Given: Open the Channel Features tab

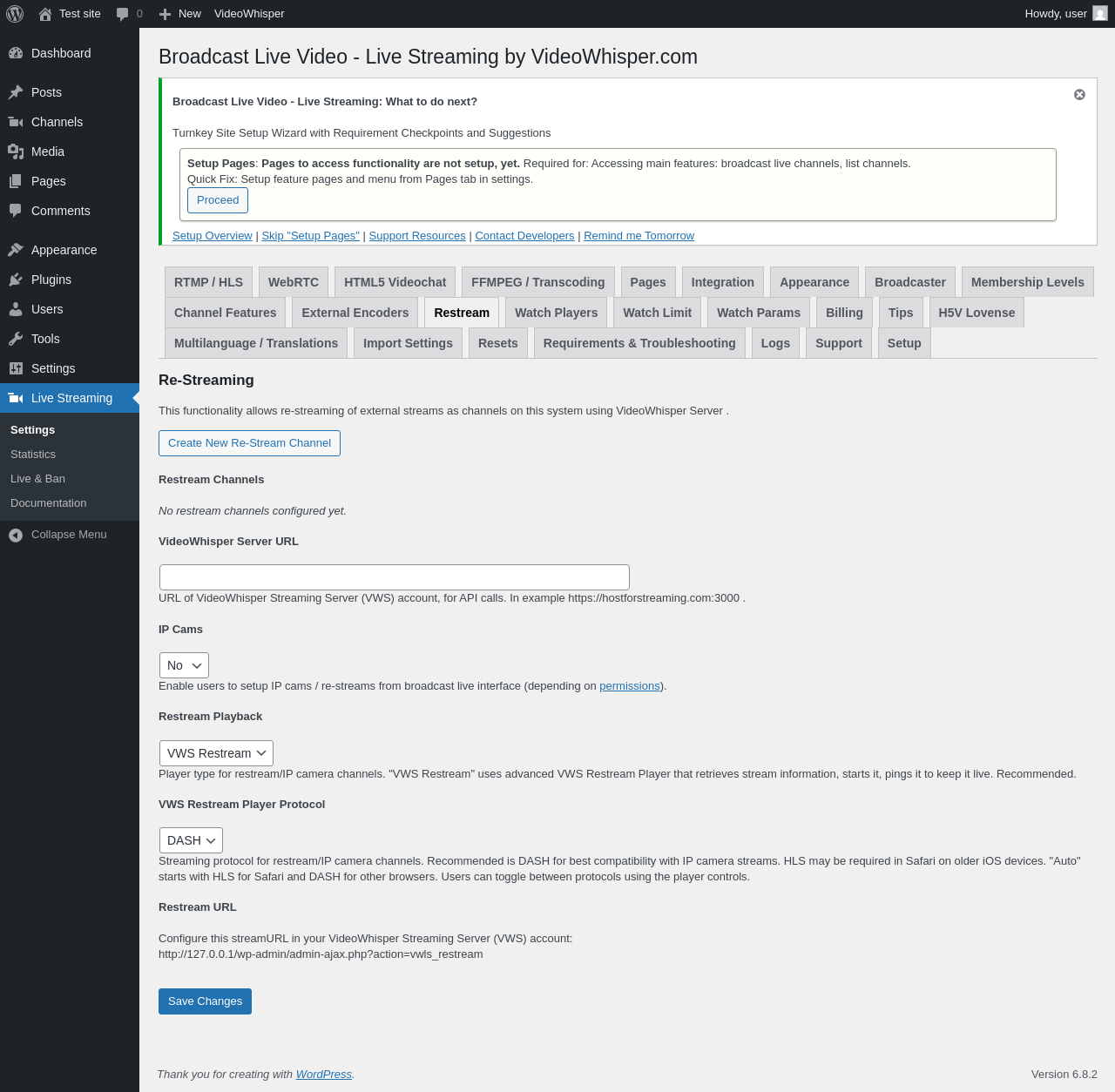Looking at the screenshot, I should pos(225,313).
